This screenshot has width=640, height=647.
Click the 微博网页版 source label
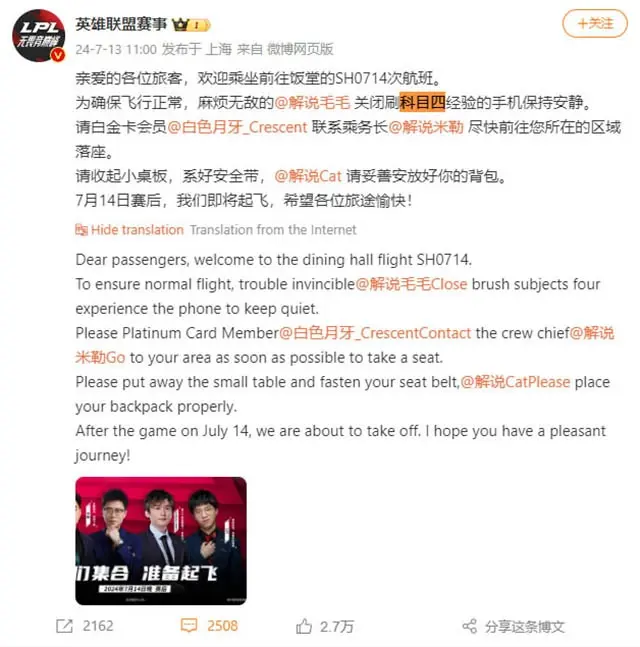pos(300,49)
